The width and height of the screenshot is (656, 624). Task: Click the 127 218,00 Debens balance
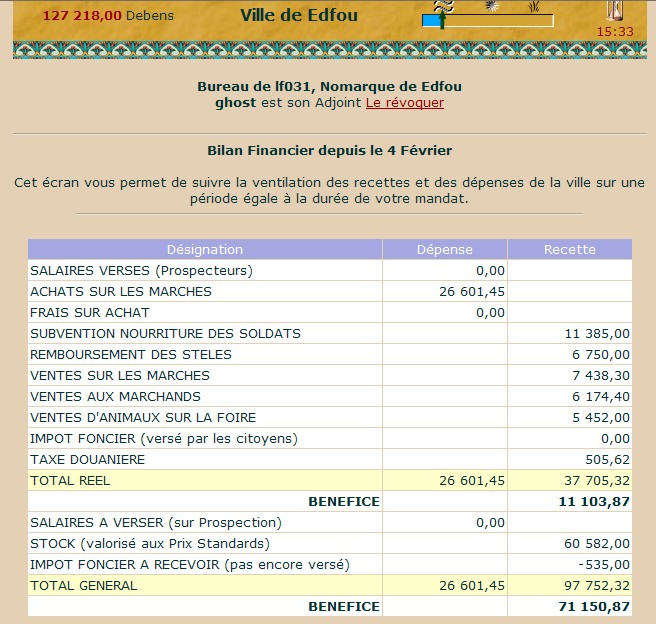coord(108,15)
